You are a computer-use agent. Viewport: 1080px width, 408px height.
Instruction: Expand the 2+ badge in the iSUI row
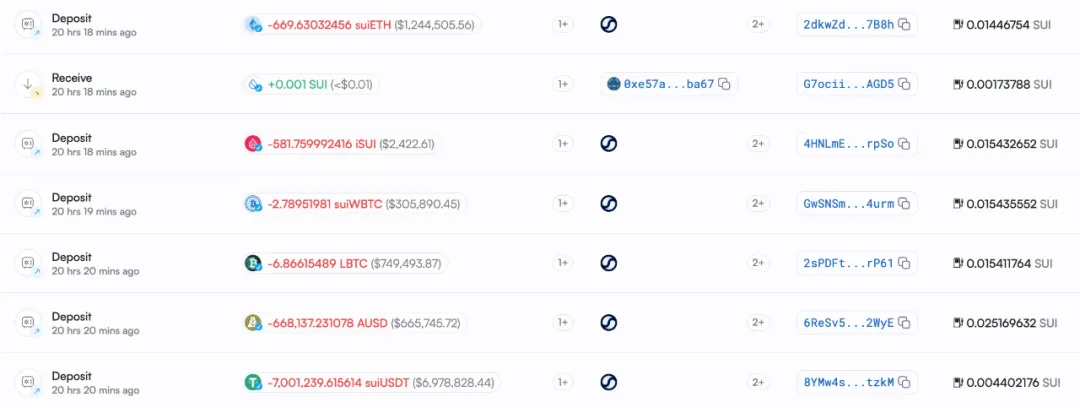coord(758,144)
